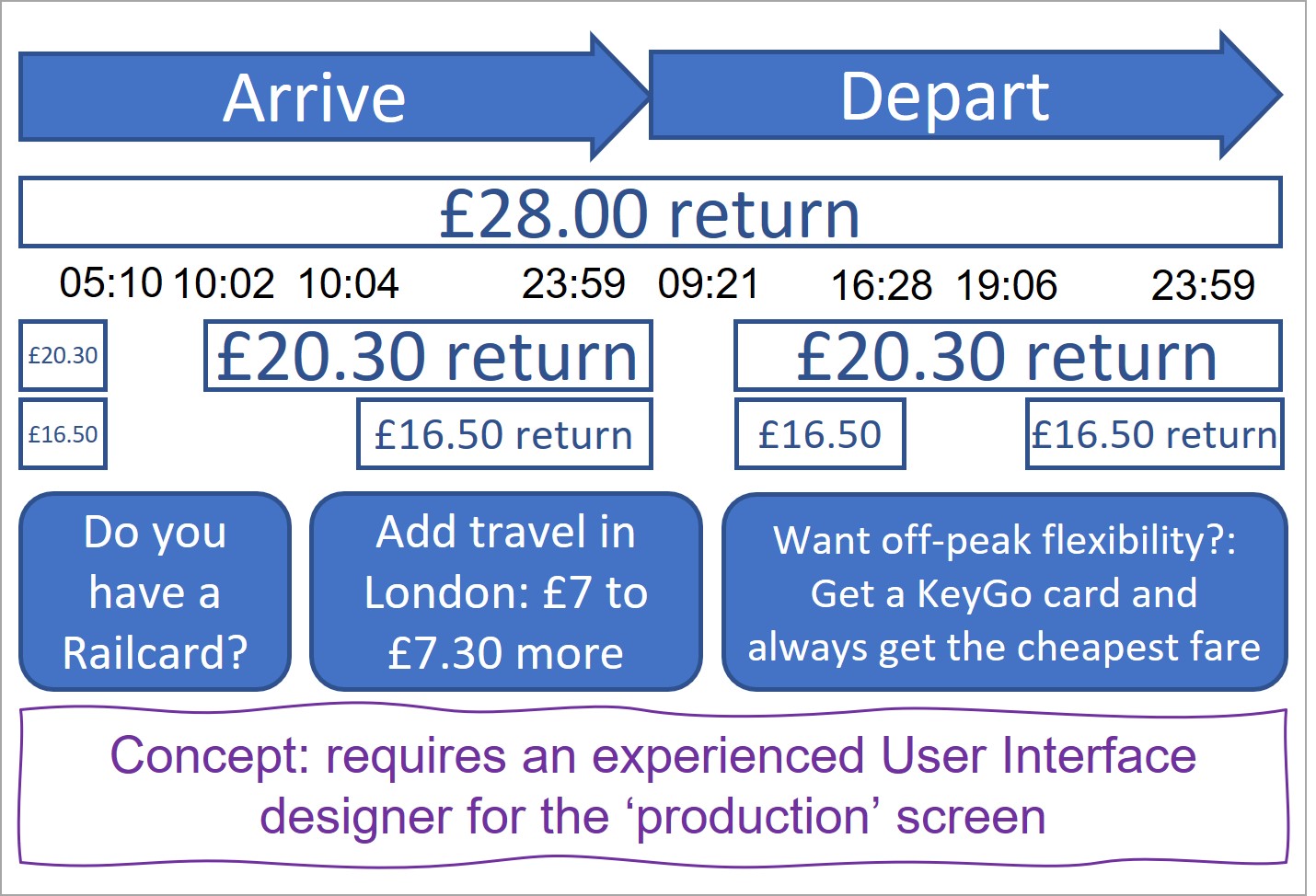Viewport: 1316px width, 896px height.
Task: Select the 09:21 departure time
Action: tap(709, 284)
